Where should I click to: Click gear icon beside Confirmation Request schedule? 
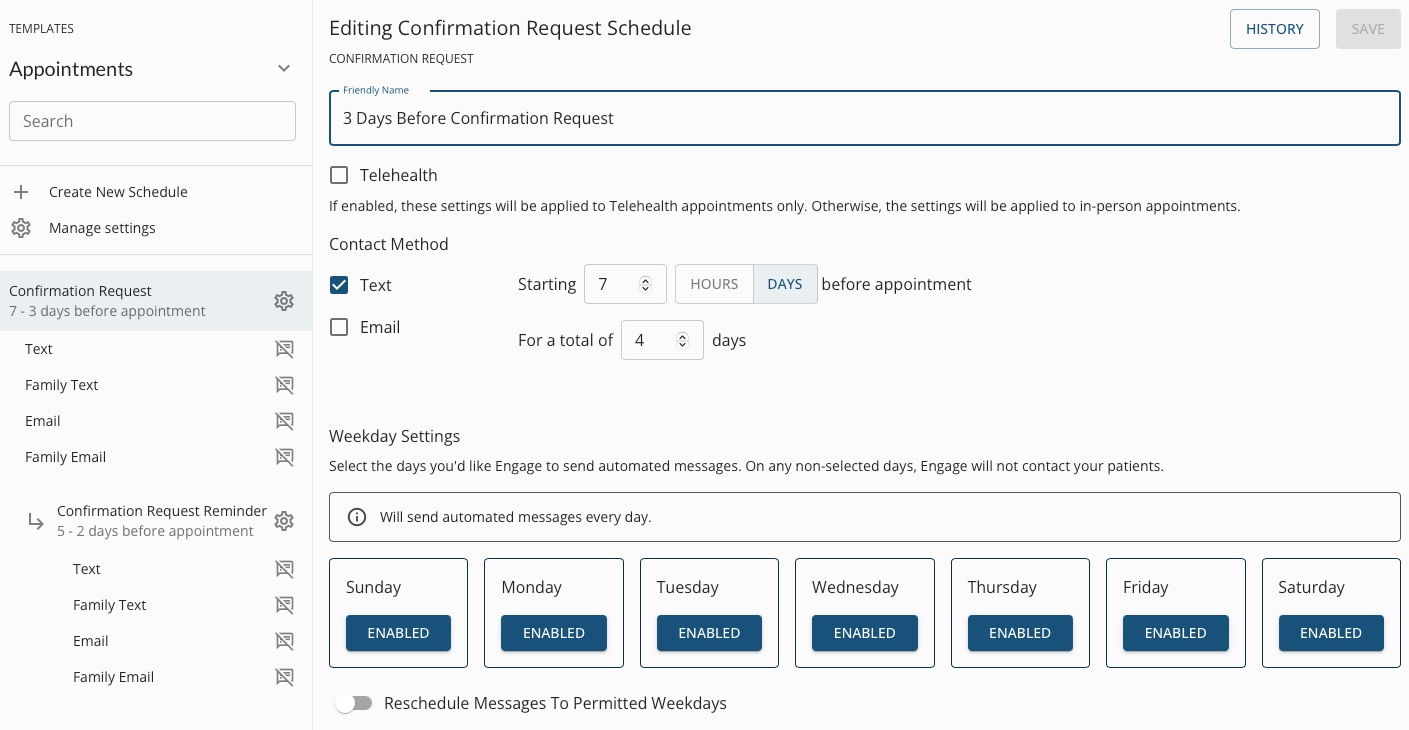pyautogui.click(x=284, y=301)
